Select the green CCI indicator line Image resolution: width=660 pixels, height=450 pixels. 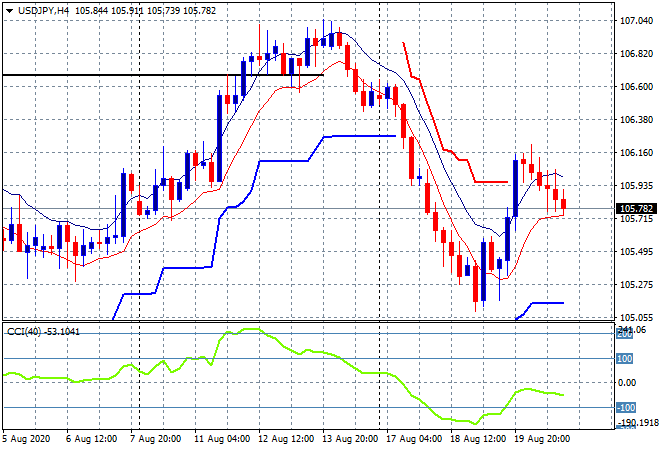(282, 345)
